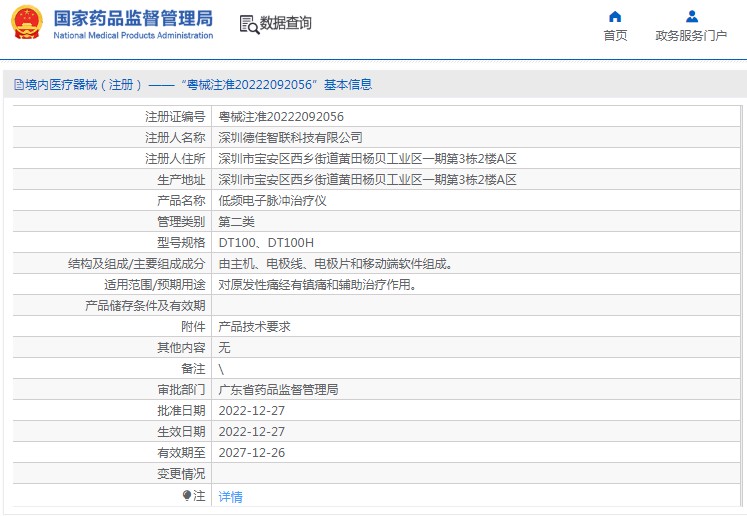Click the 注册人住所 address value
The width and height of the screenshot is (747, 516).
click(x=367, y=159)
